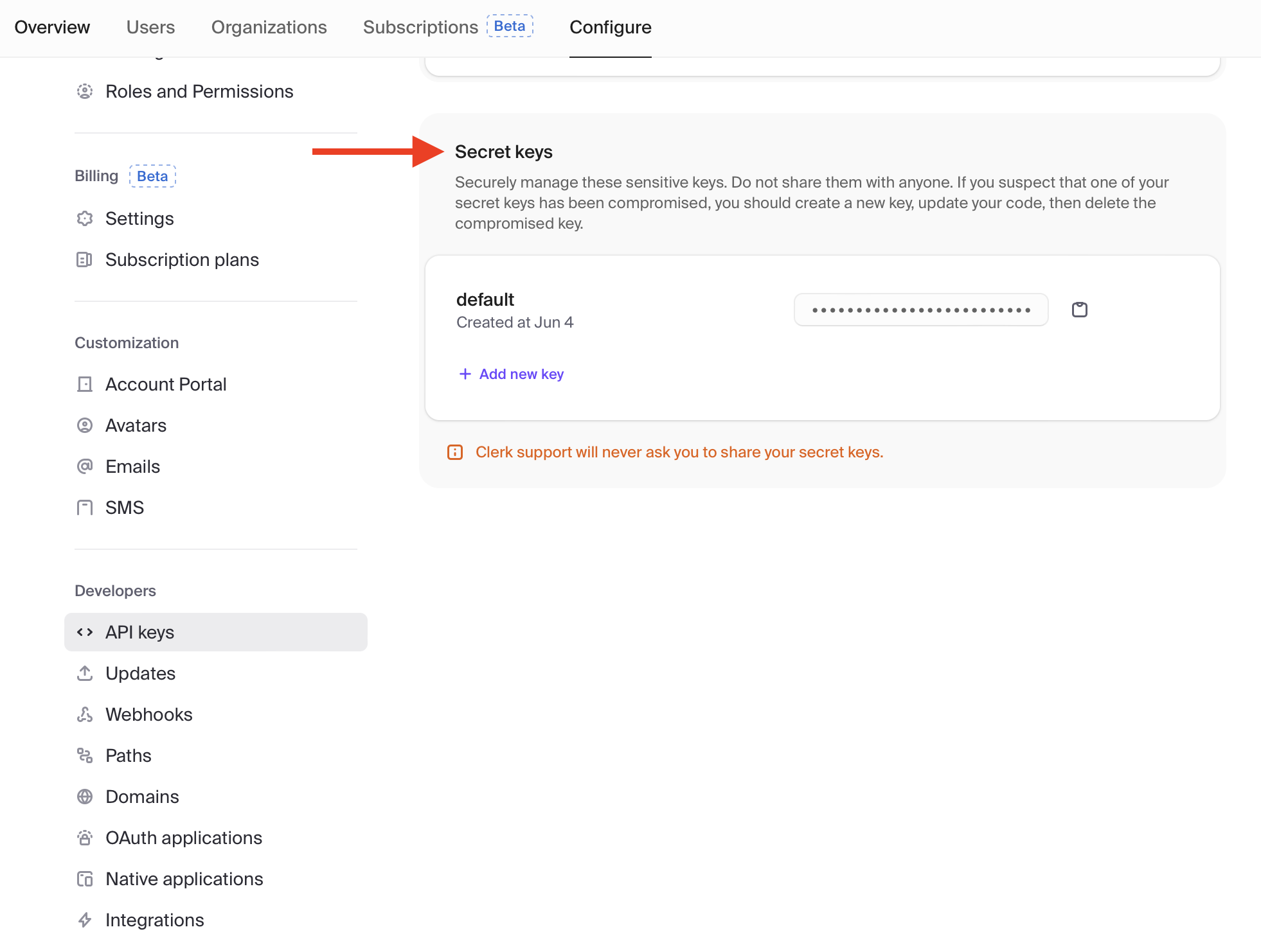Open Subscription plans in Billing
This screenshot has width=1261, height=952.
182,260
